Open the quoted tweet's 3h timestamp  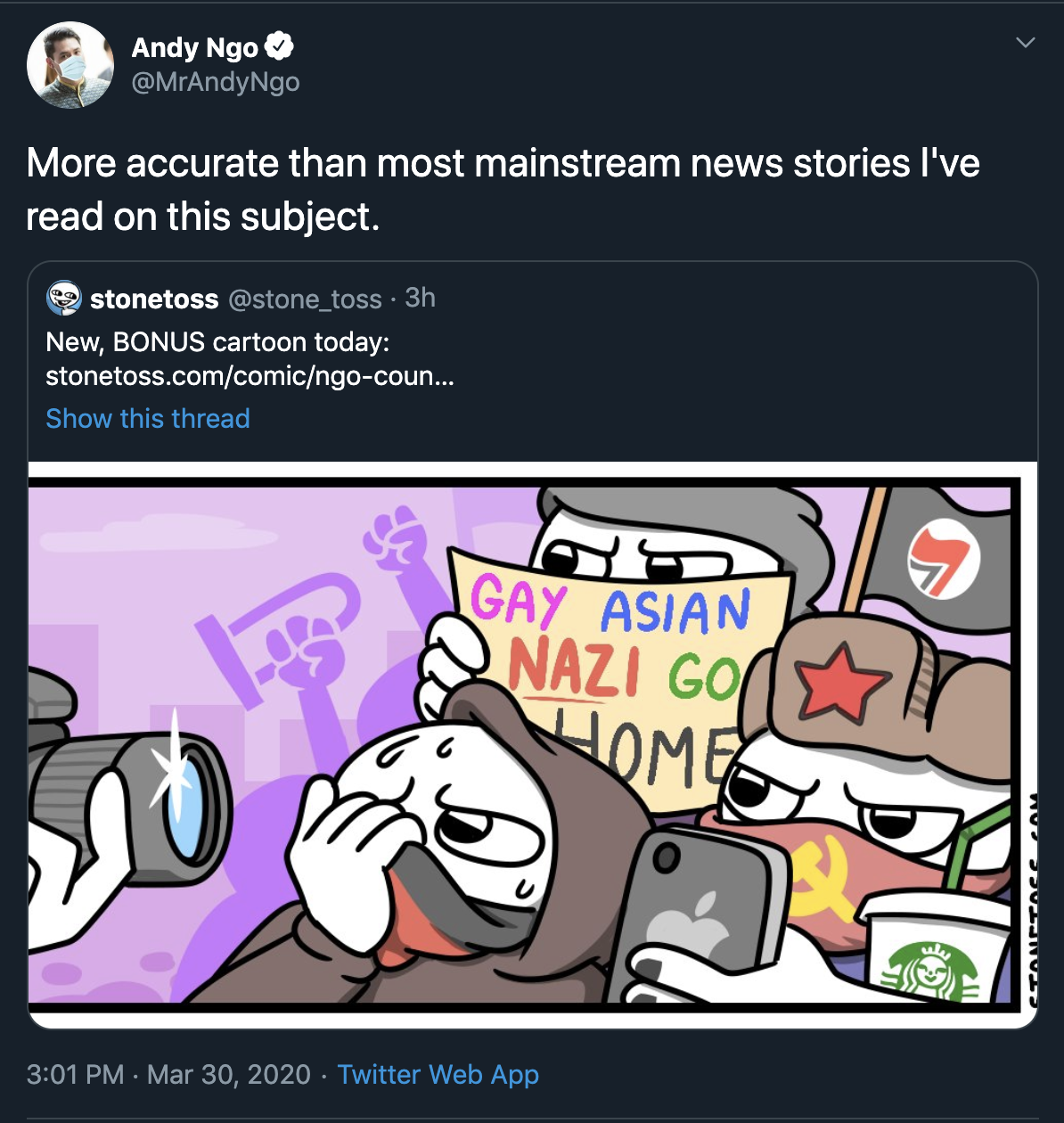(x=420, y=298)
